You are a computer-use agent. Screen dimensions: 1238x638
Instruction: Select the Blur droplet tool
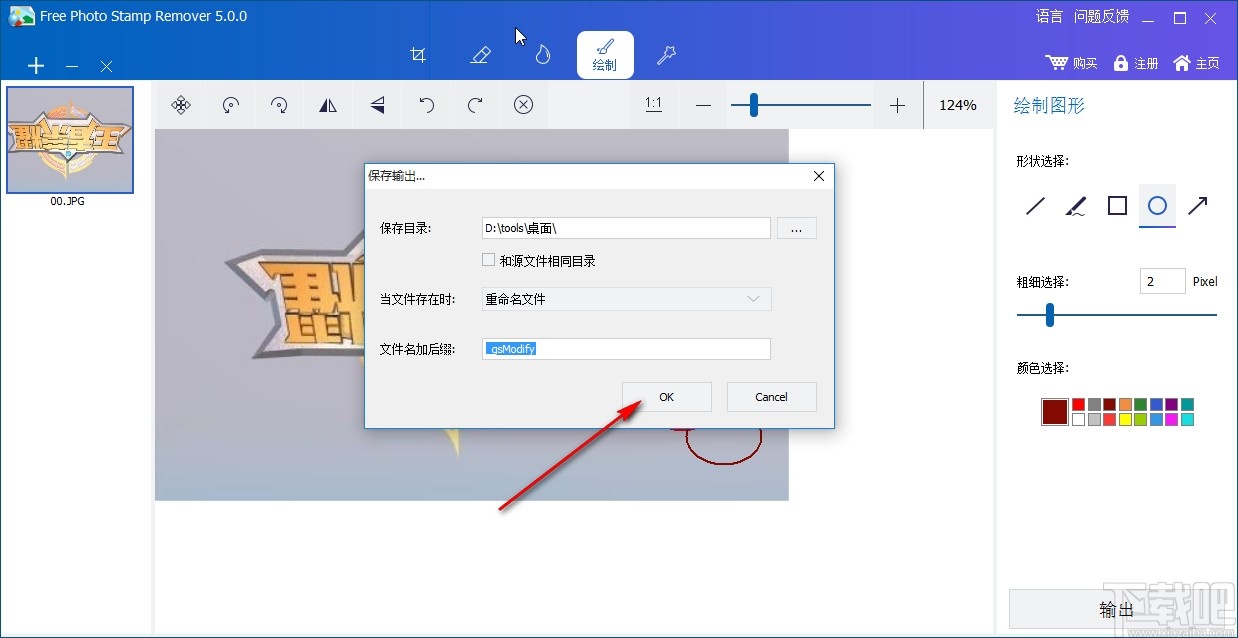click(x=541, y=55)
